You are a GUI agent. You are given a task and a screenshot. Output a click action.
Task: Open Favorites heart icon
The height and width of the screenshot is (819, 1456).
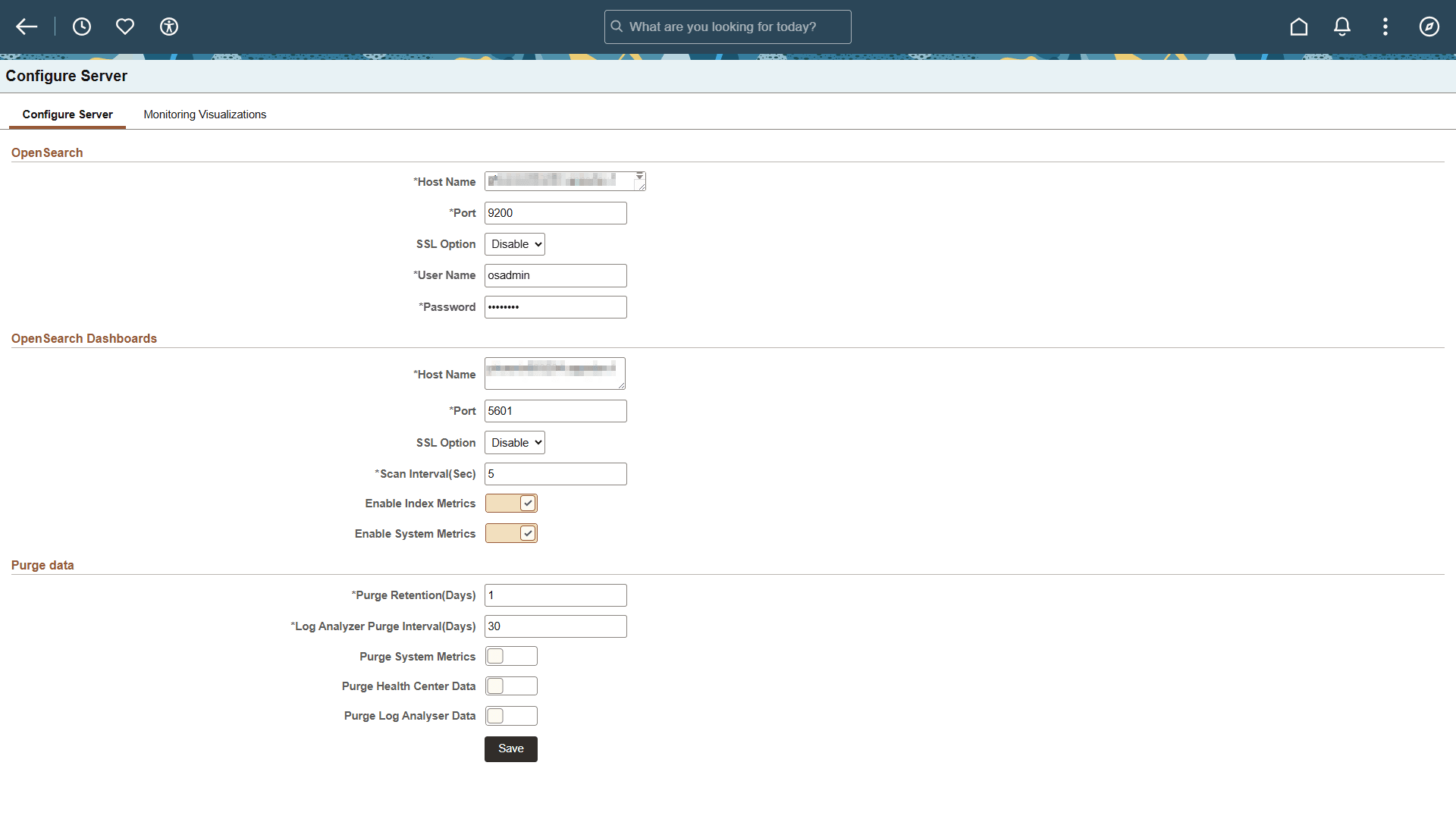tap(125, 27)
